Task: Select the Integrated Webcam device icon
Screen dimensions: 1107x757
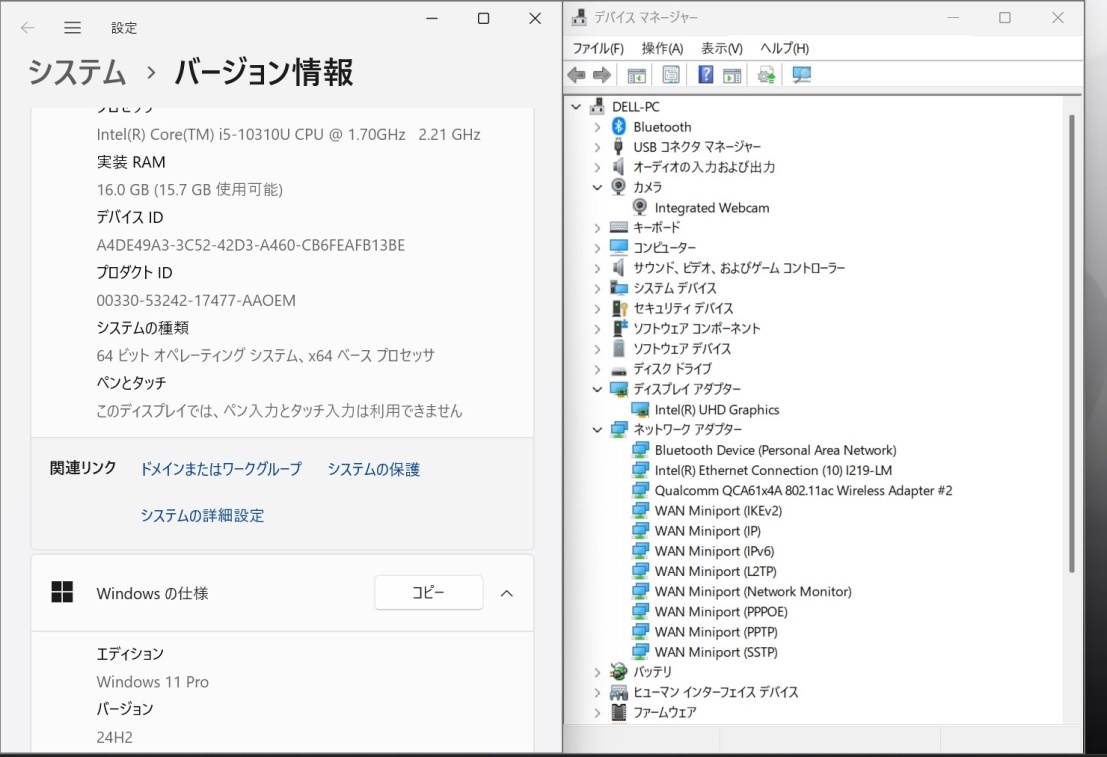Action: pyautogui.click(x=640, y=207)
